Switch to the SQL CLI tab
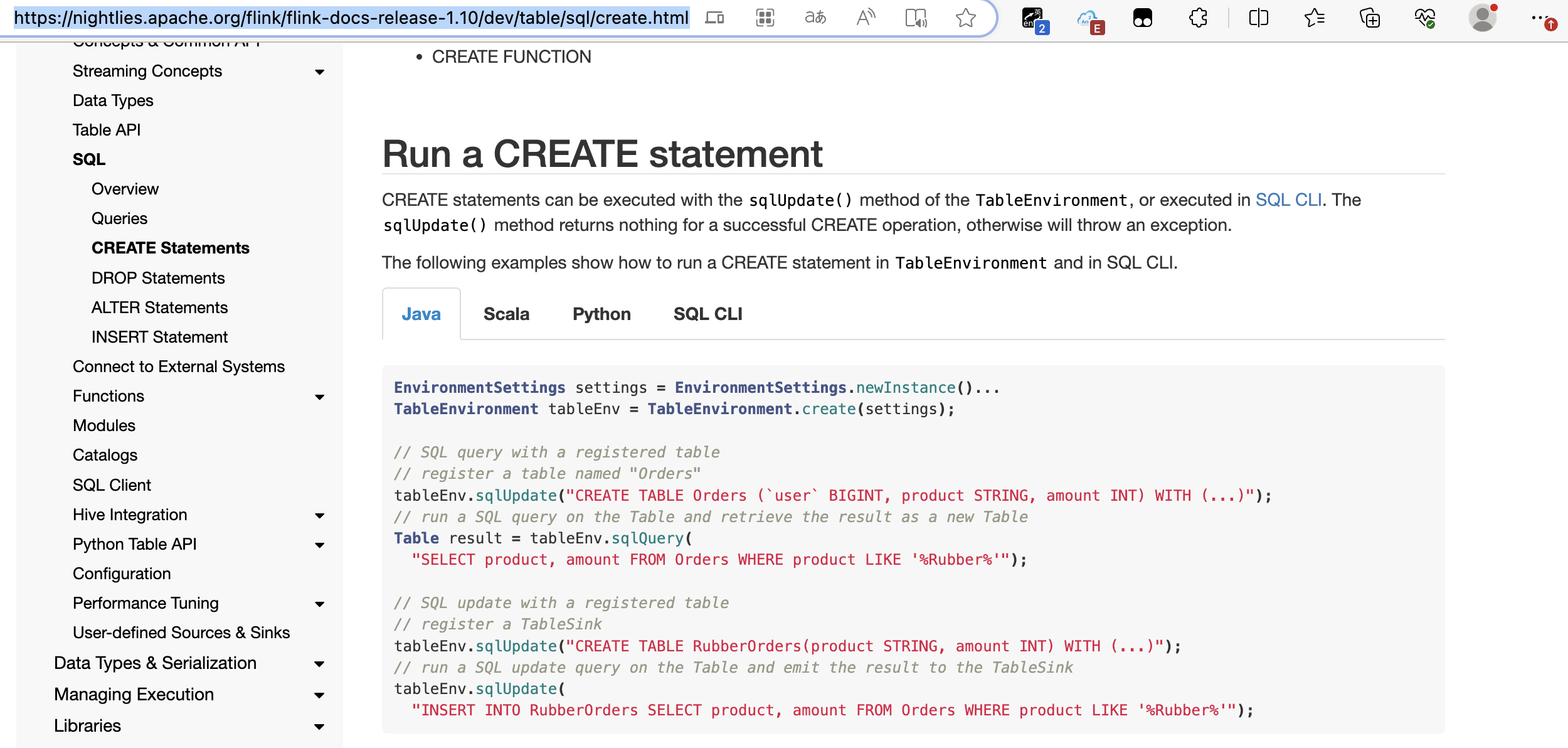Image resolution: width=1568 pixels, height=748 pixels. pos(707,314)
